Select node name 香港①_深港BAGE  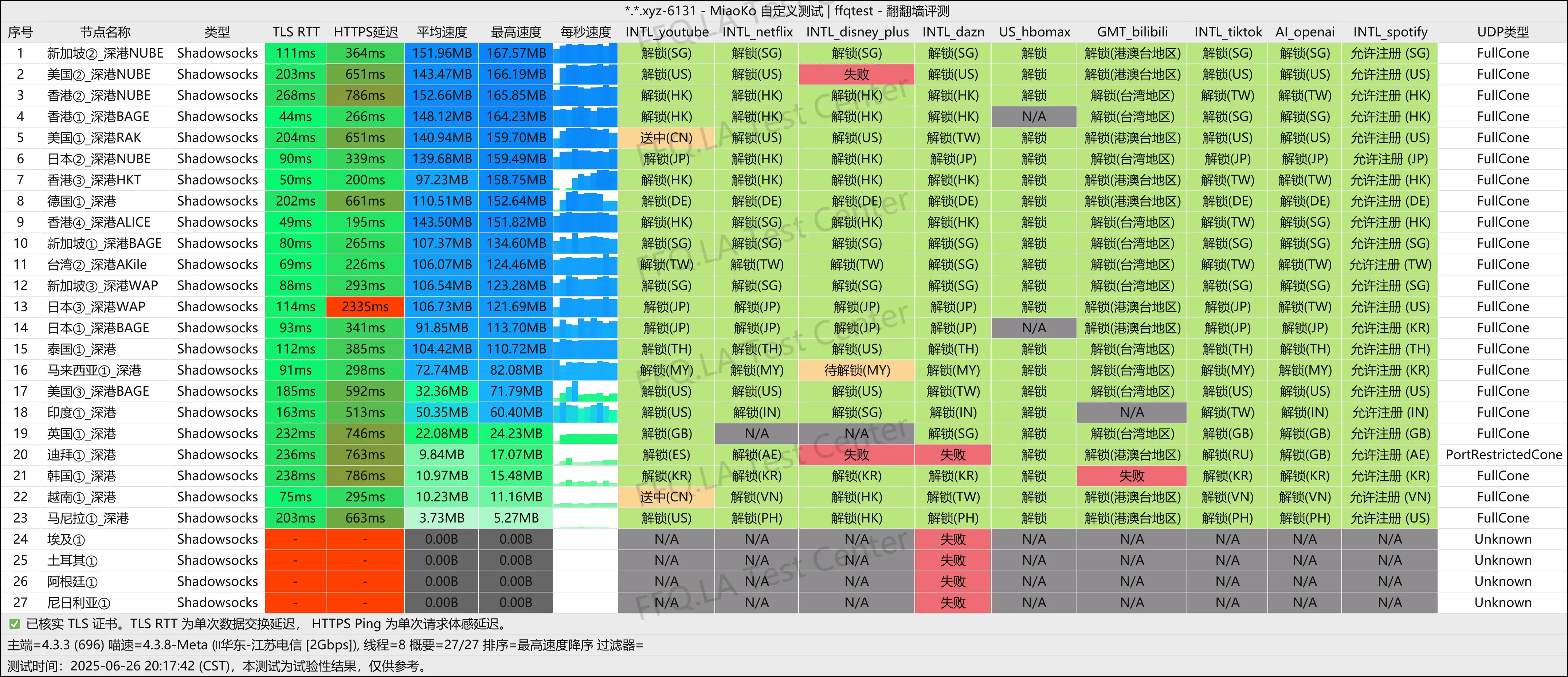(x=98, y=117)
